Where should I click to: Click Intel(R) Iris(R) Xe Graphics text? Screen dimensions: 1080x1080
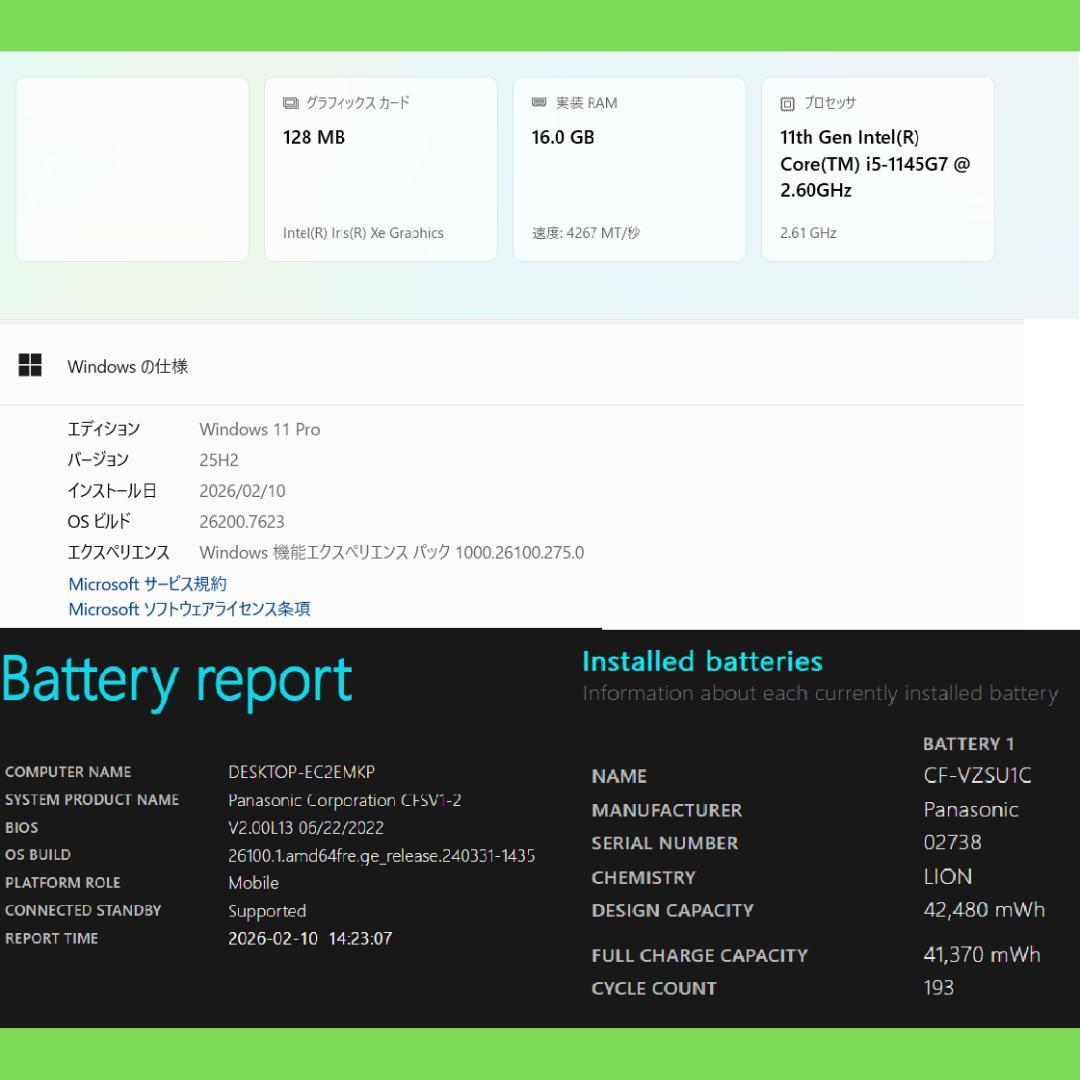(363, 233)
